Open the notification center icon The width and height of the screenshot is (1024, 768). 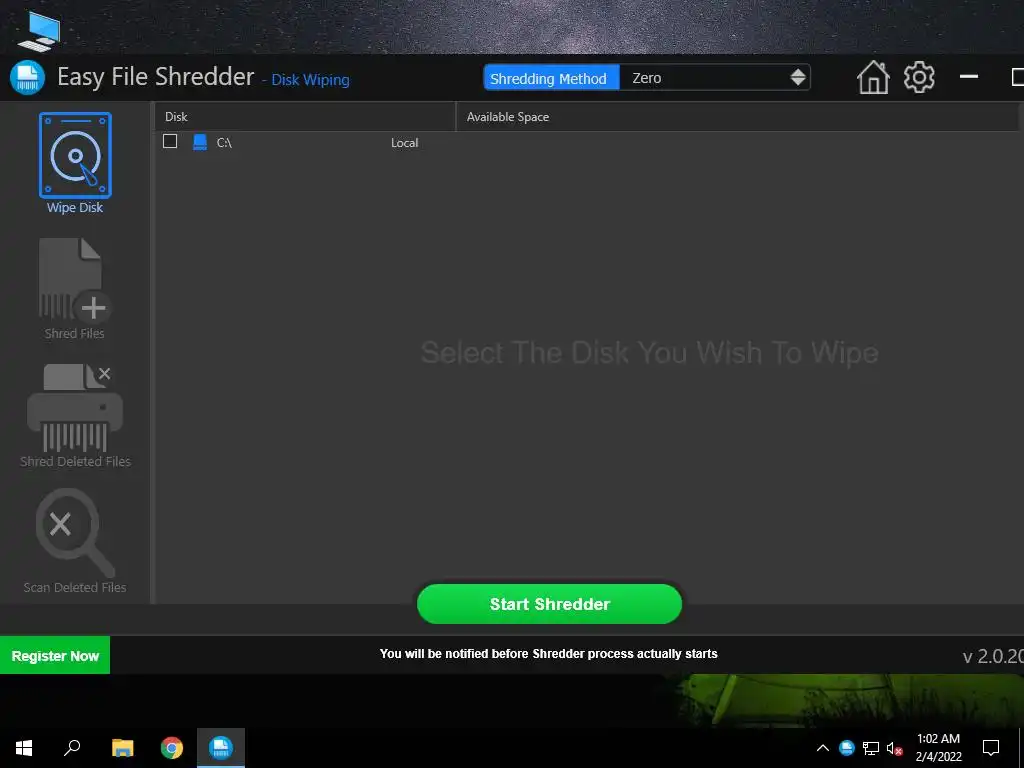(x=991, y=748)
